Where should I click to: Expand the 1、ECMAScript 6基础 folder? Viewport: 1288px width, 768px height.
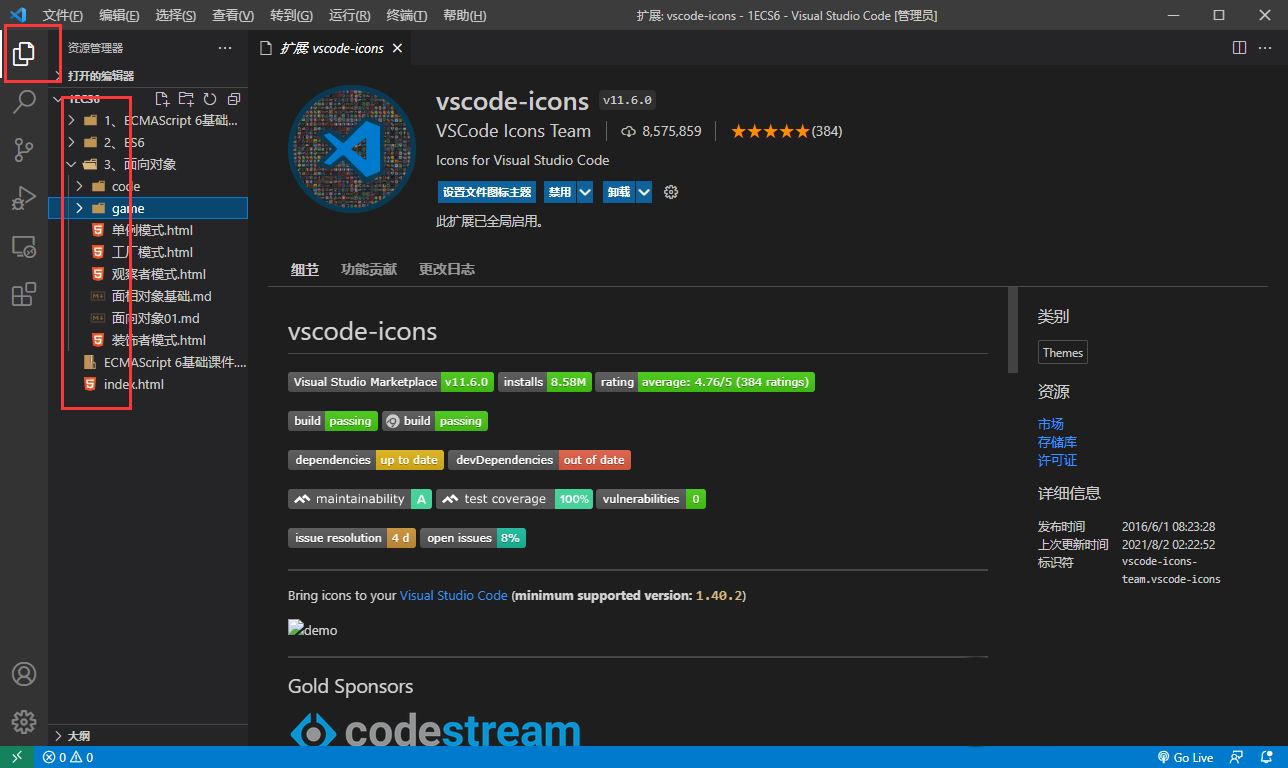click(148, 120)
